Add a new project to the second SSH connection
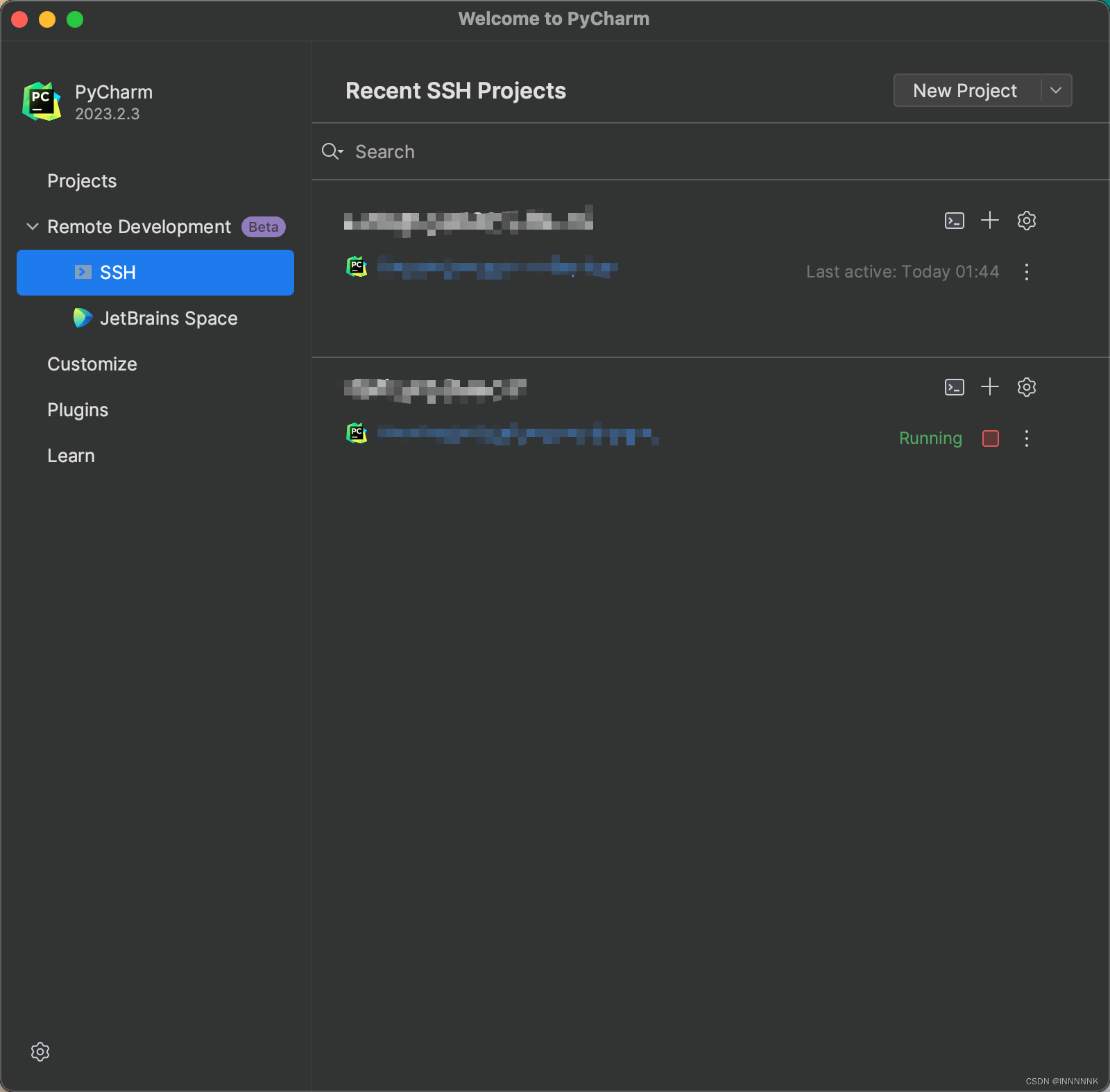This screenshot has height=1092, width=1110. [x=990, y=387]
